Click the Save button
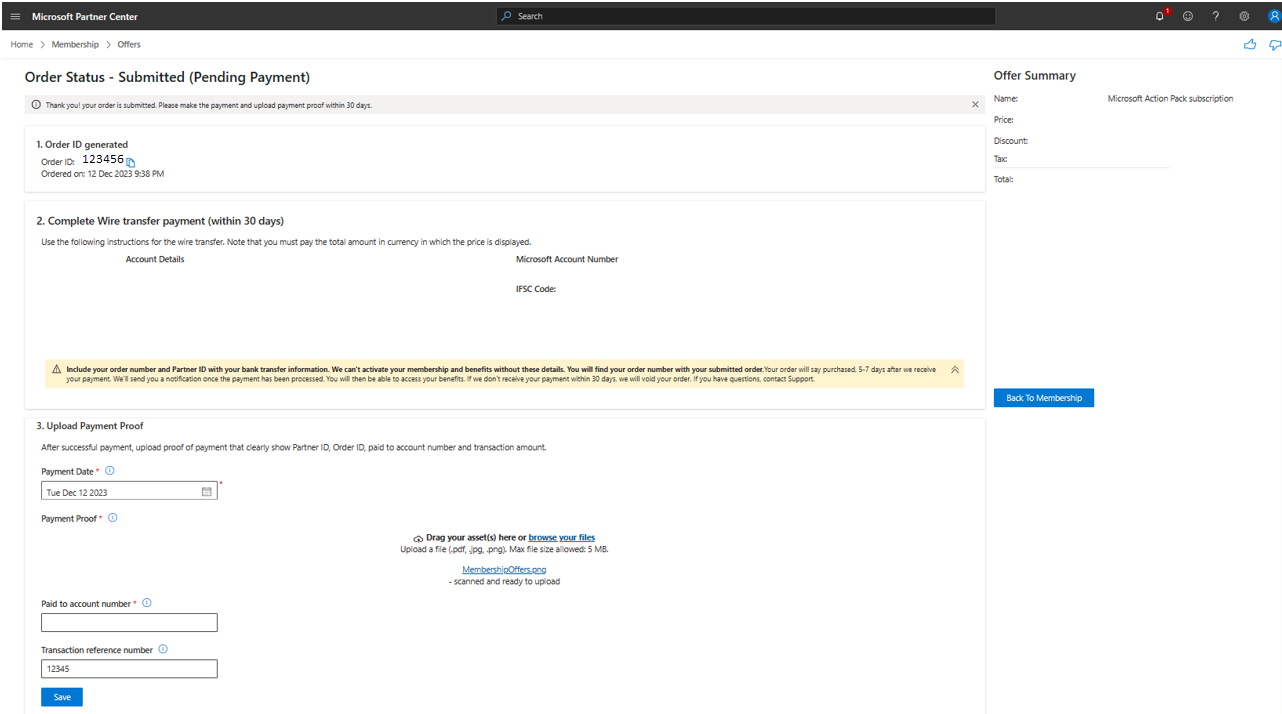Viewport: 1282px width, 714px height. click(x=62, y=697)
